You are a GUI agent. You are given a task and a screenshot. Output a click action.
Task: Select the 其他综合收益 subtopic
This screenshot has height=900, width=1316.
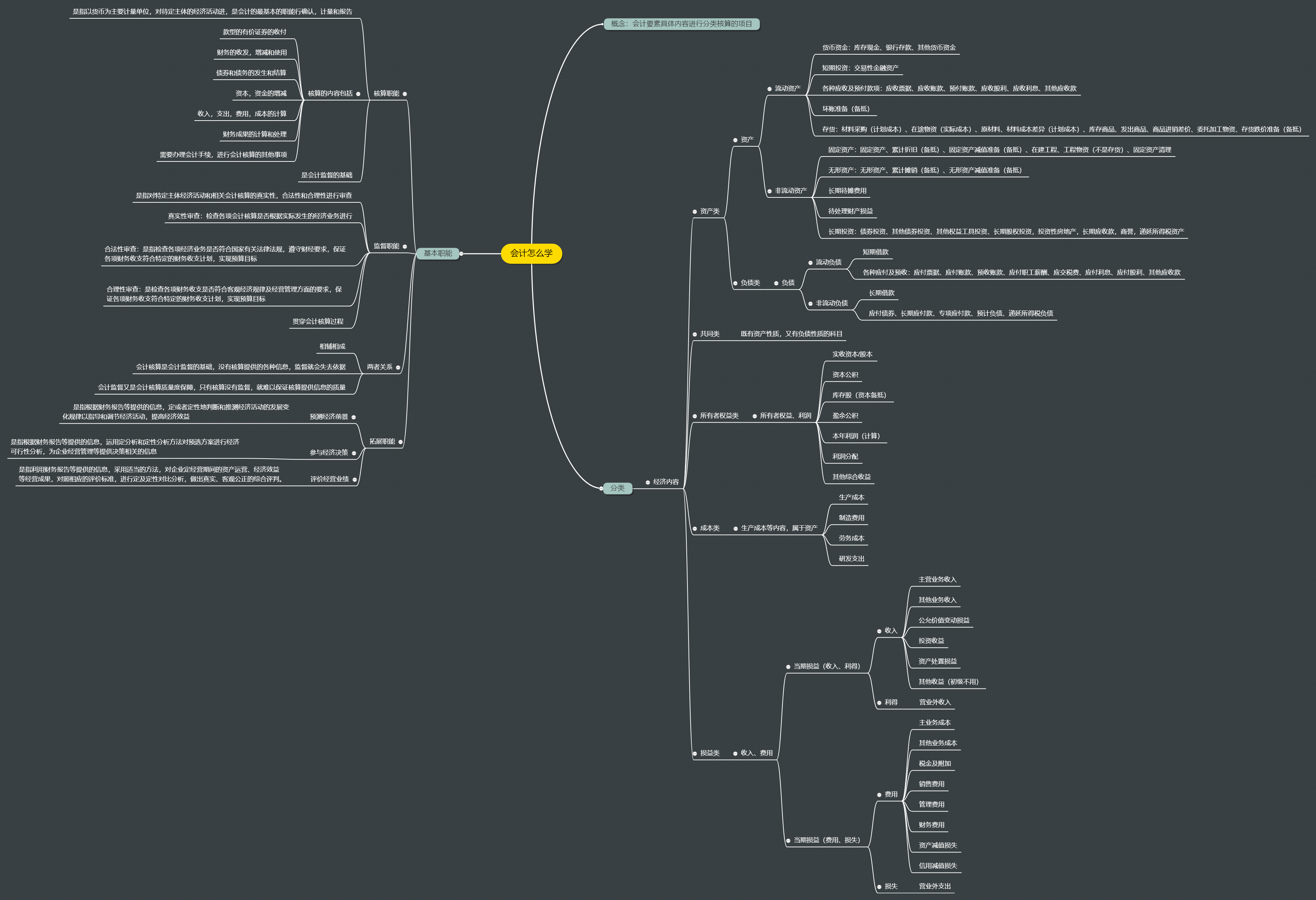[x=852, y=477]
